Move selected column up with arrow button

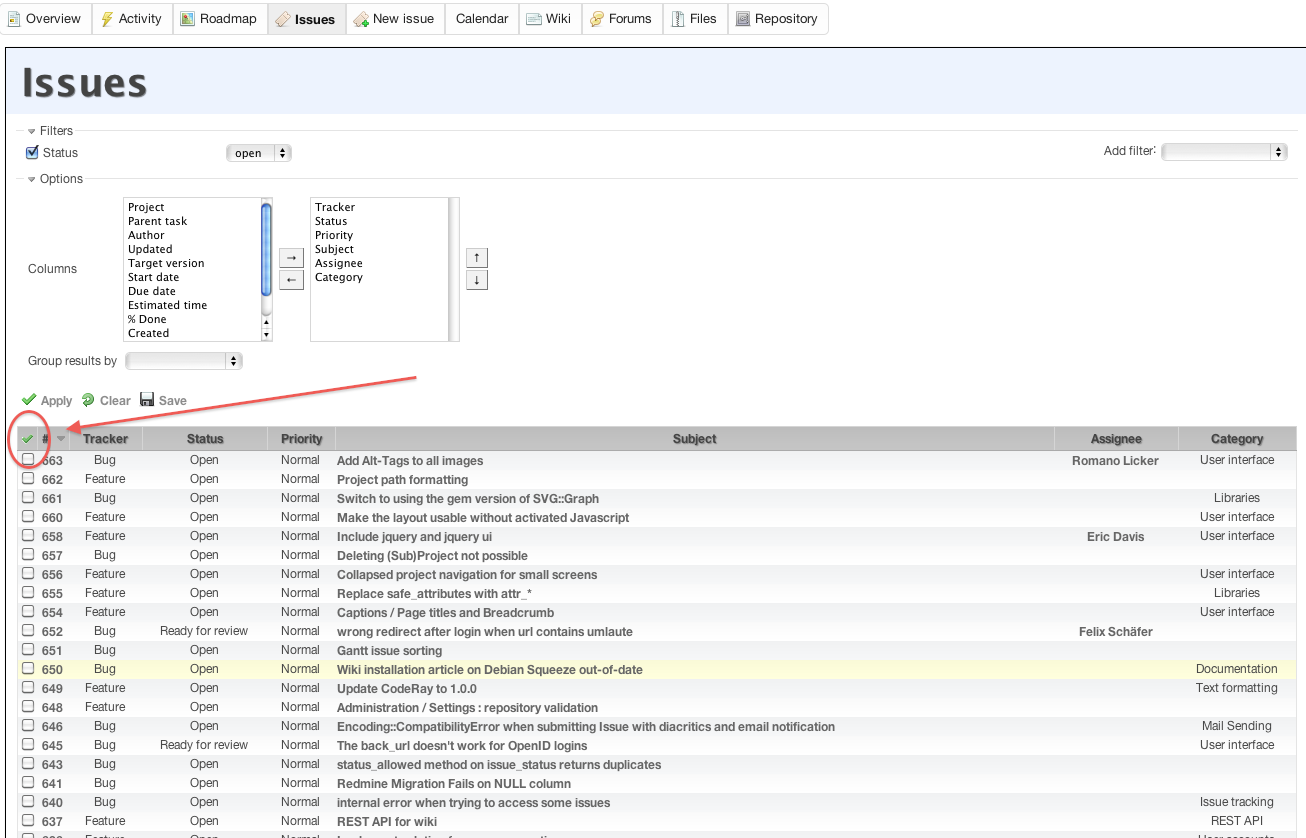pyautogui.click(x=477, y=257)
